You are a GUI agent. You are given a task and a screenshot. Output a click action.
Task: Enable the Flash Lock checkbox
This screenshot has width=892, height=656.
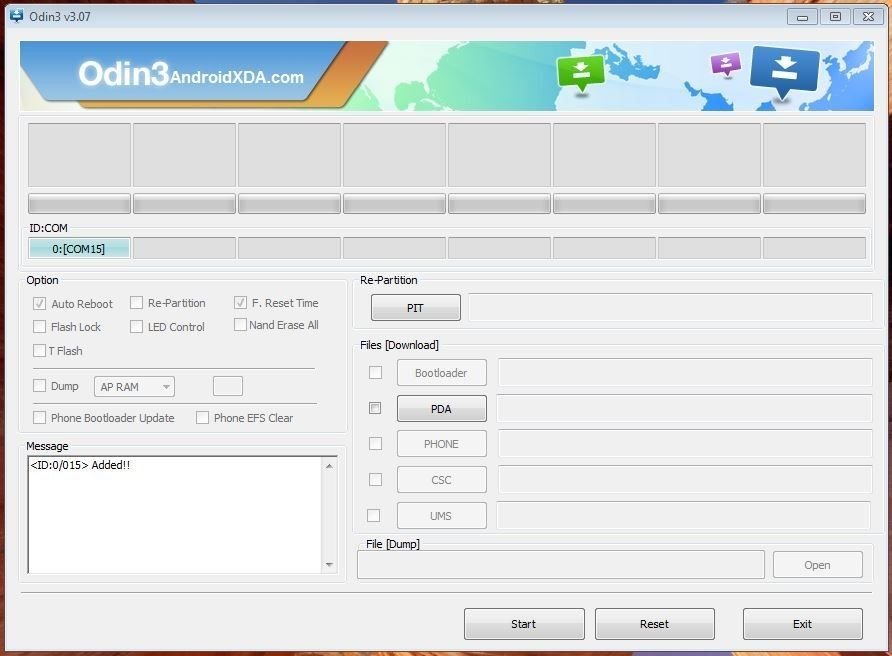[39, 327]
